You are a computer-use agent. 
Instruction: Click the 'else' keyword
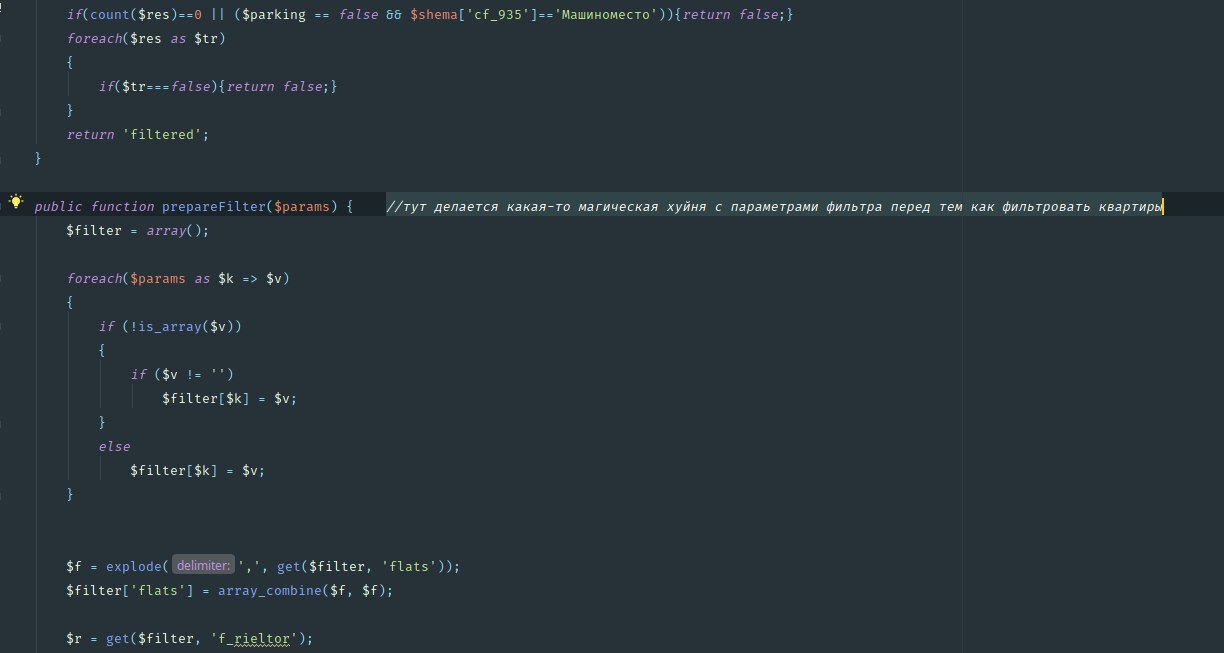coord(115,446)
